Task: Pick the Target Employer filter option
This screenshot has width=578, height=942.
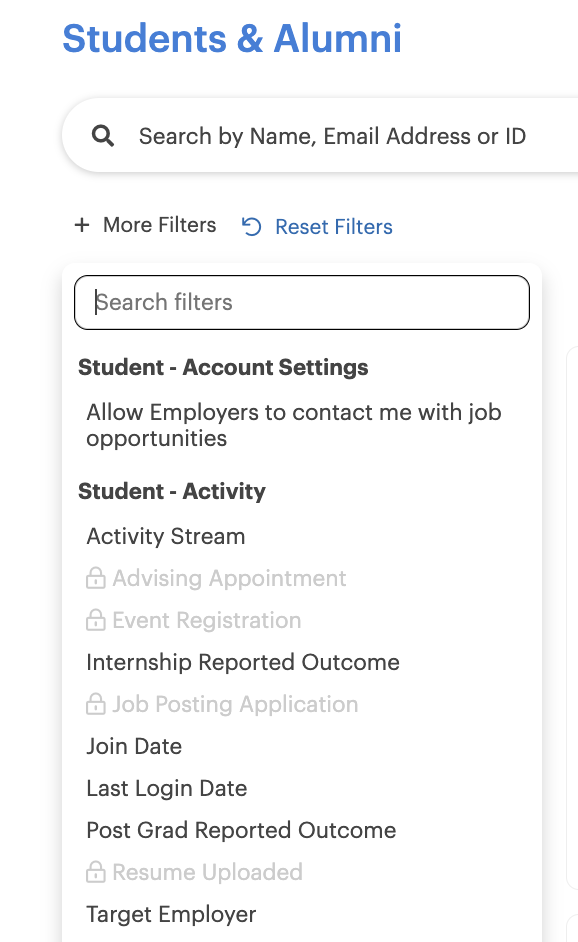Action: tap(171, 914)
